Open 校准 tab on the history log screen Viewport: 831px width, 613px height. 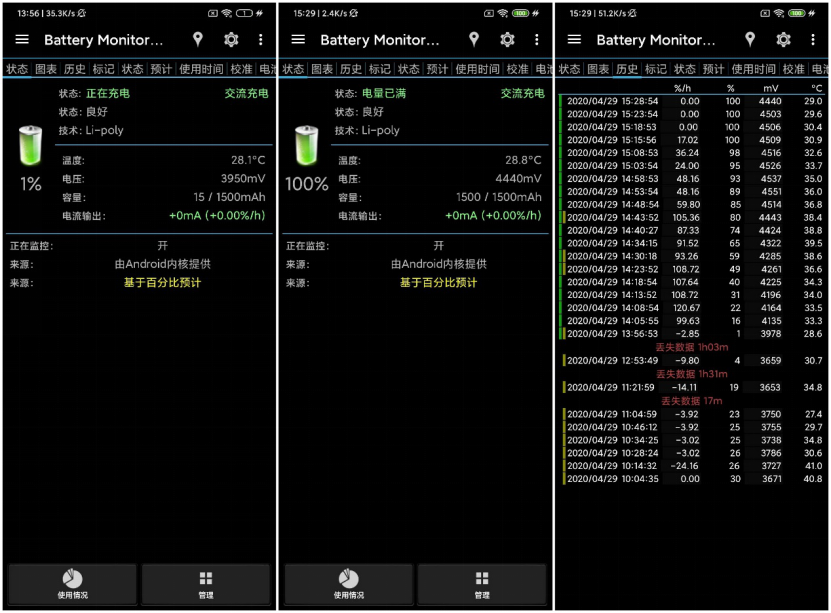pyautogui.click(x=793, y=70)
